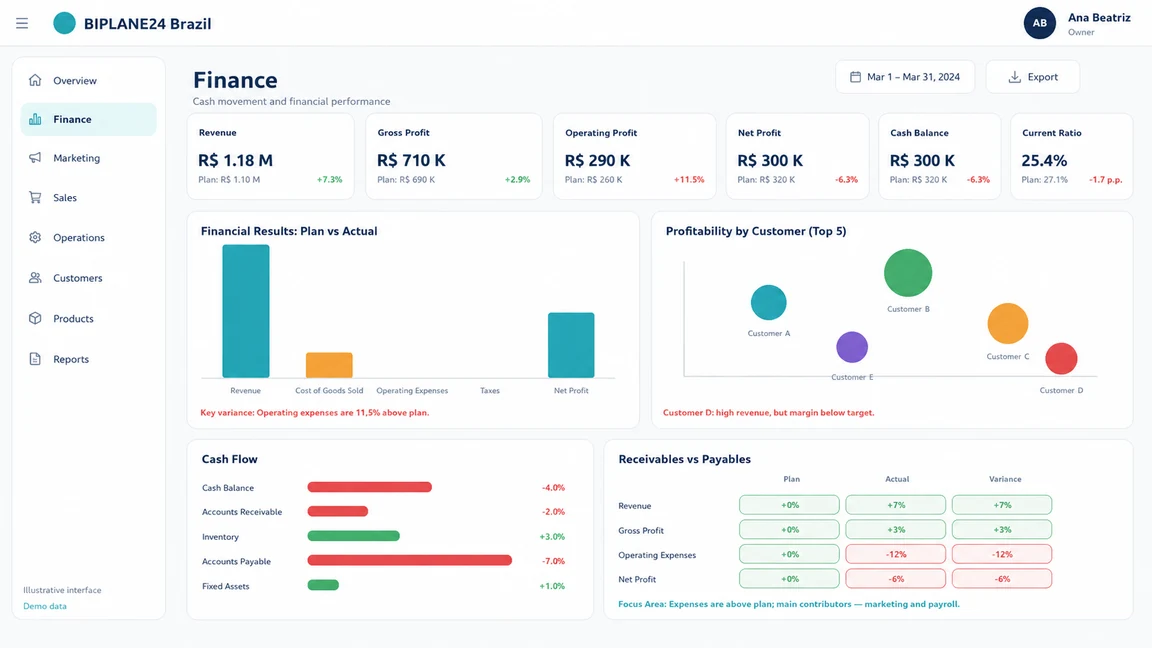1152x648 pixels.
Task: Open the Mar 1 – Mar 31, 2024 date picker
Action: [905, 76]
